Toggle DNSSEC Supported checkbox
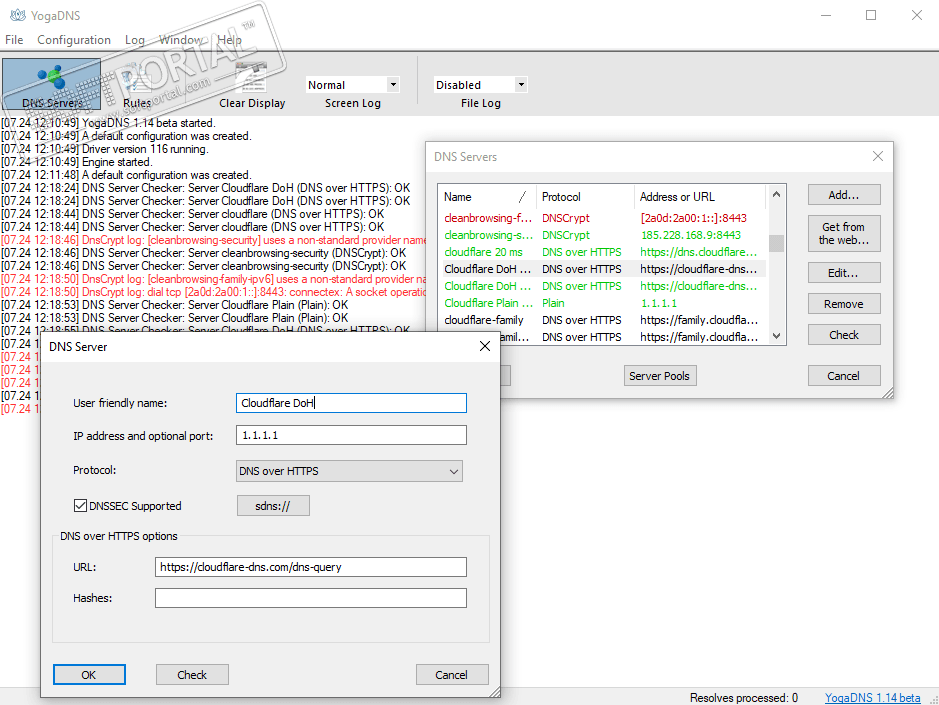 click(80, 506)
